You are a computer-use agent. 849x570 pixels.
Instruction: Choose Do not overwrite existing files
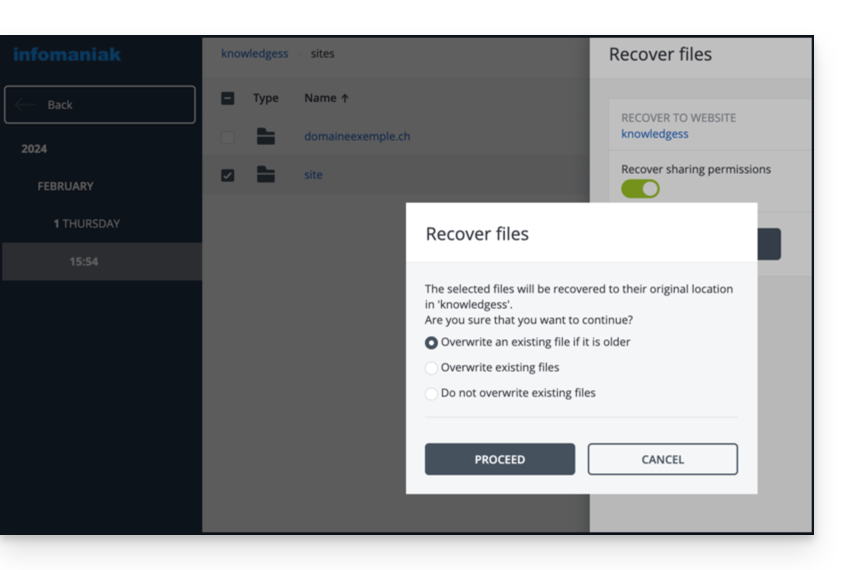click(432, 394)
